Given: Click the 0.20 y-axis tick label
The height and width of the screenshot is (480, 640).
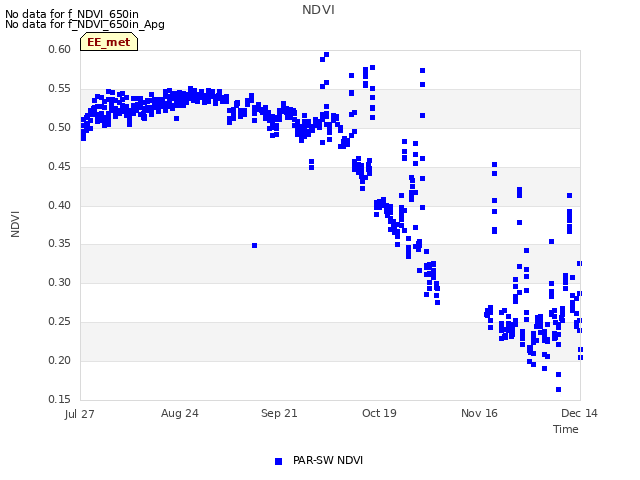Looking at the screenshot, I should click(x=60, y=360).
